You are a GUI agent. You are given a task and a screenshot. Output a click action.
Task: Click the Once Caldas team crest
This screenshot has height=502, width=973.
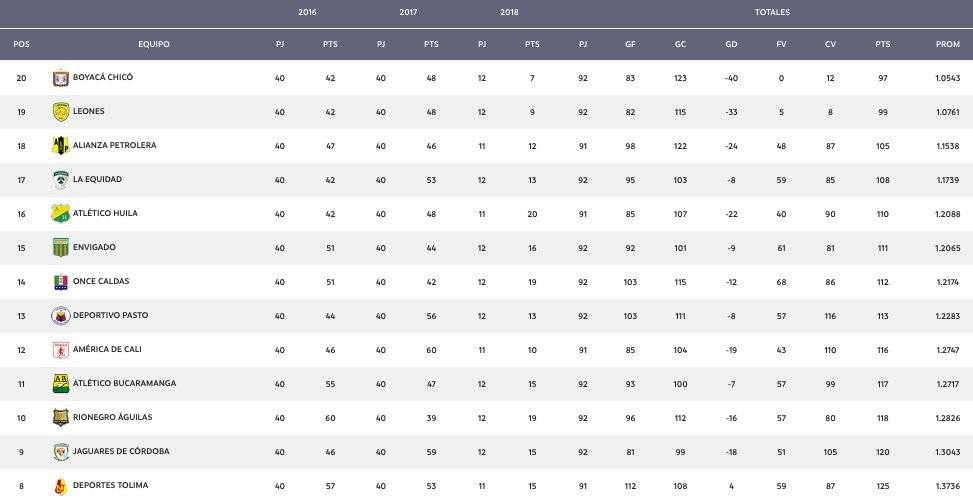click(x=60, y=282)
